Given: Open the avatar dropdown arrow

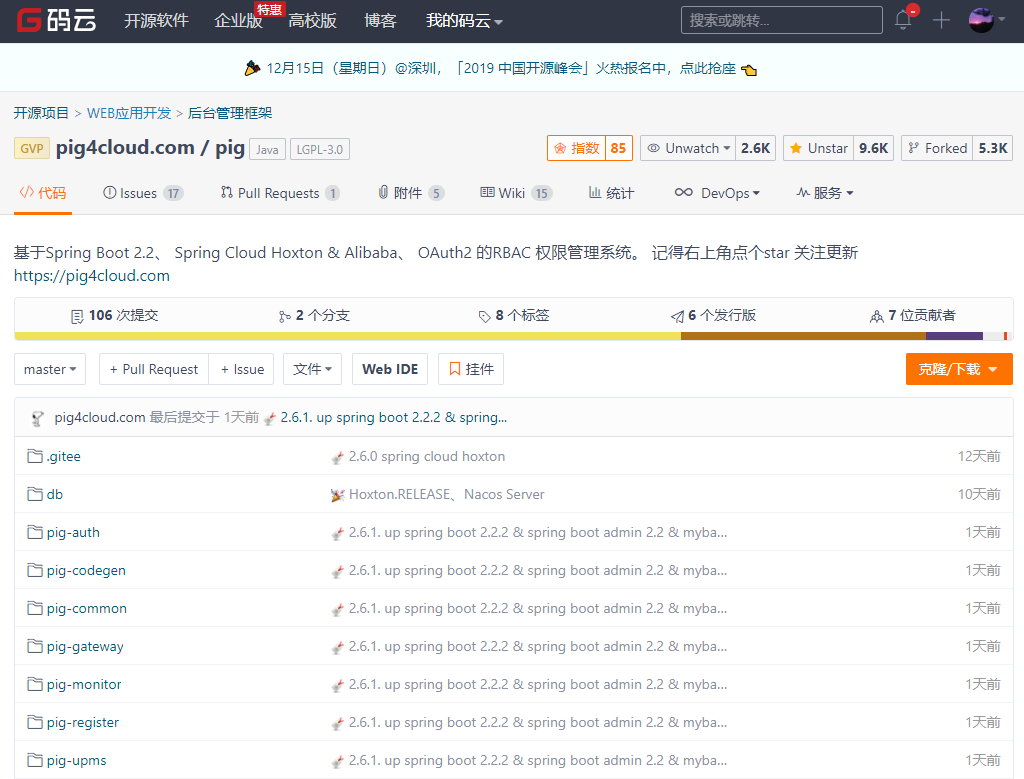Looking at the screenshot, I should tap(1001, 20).
